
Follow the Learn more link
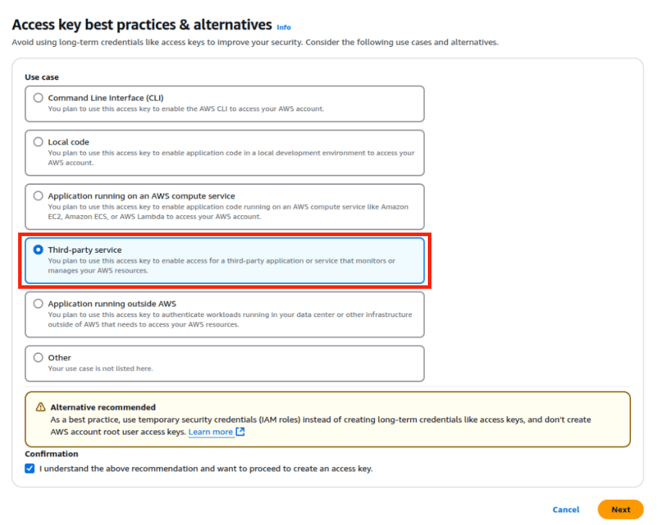tap(210, 432)
